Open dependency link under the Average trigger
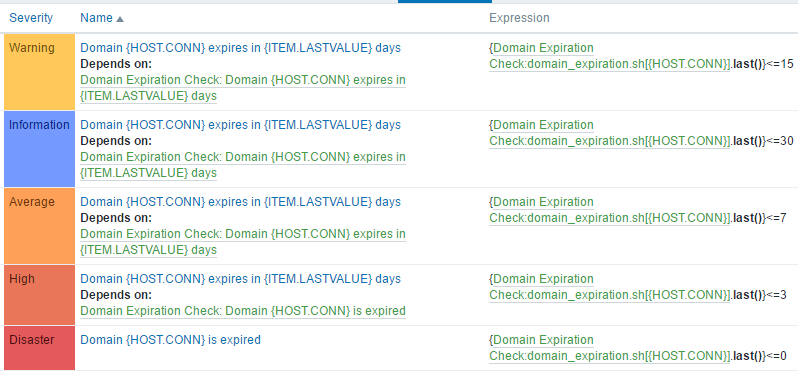The width and height of the screenshot is (798, 375). [243, 242]
